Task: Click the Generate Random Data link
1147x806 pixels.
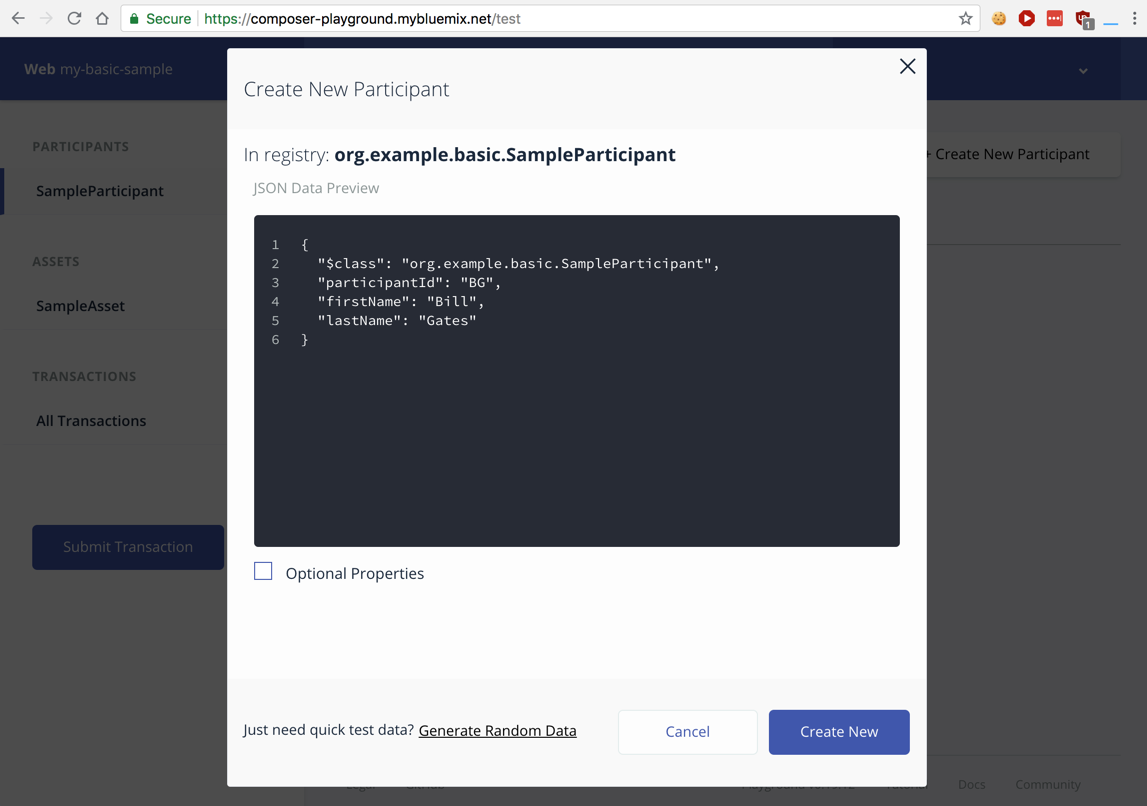Action: pyautogui.click(x=497, y=731)
